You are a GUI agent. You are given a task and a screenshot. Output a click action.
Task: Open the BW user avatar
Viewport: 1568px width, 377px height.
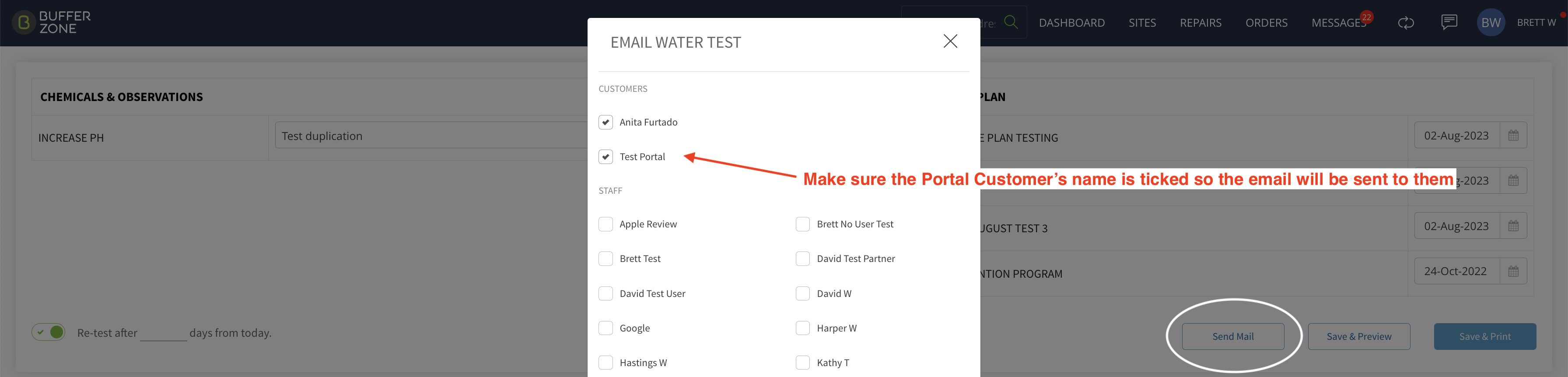pos(1491,22)
